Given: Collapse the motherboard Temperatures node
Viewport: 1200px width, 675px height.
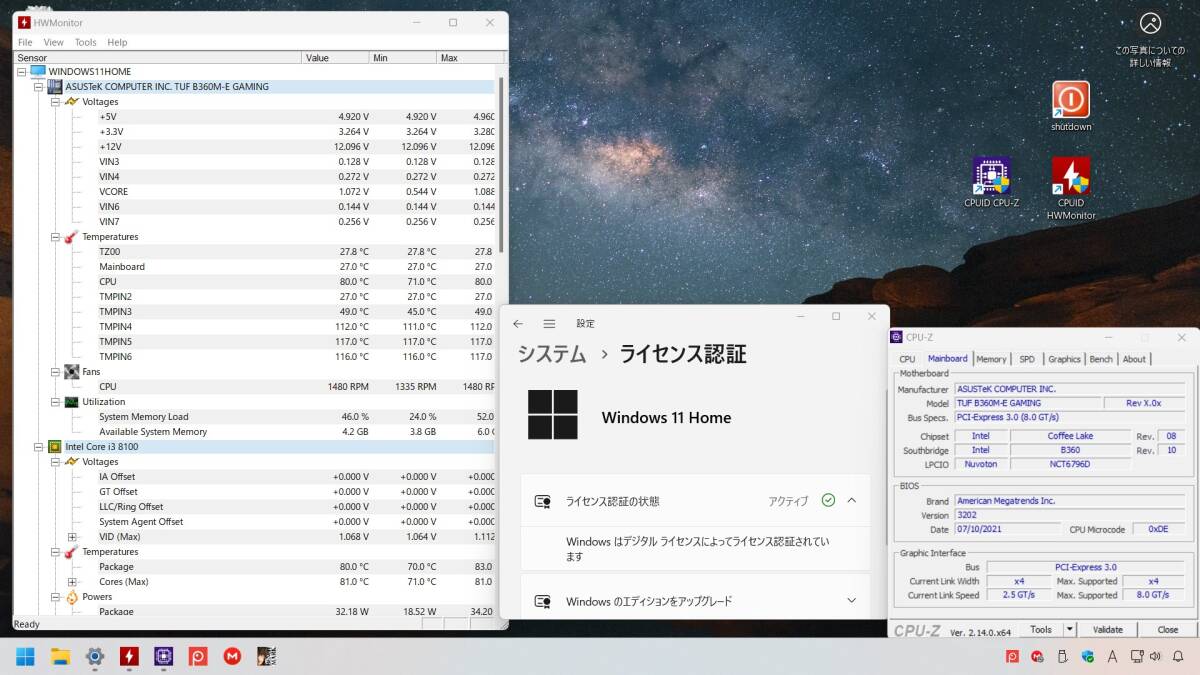Looking at the screenshot, I should (55, 237).
